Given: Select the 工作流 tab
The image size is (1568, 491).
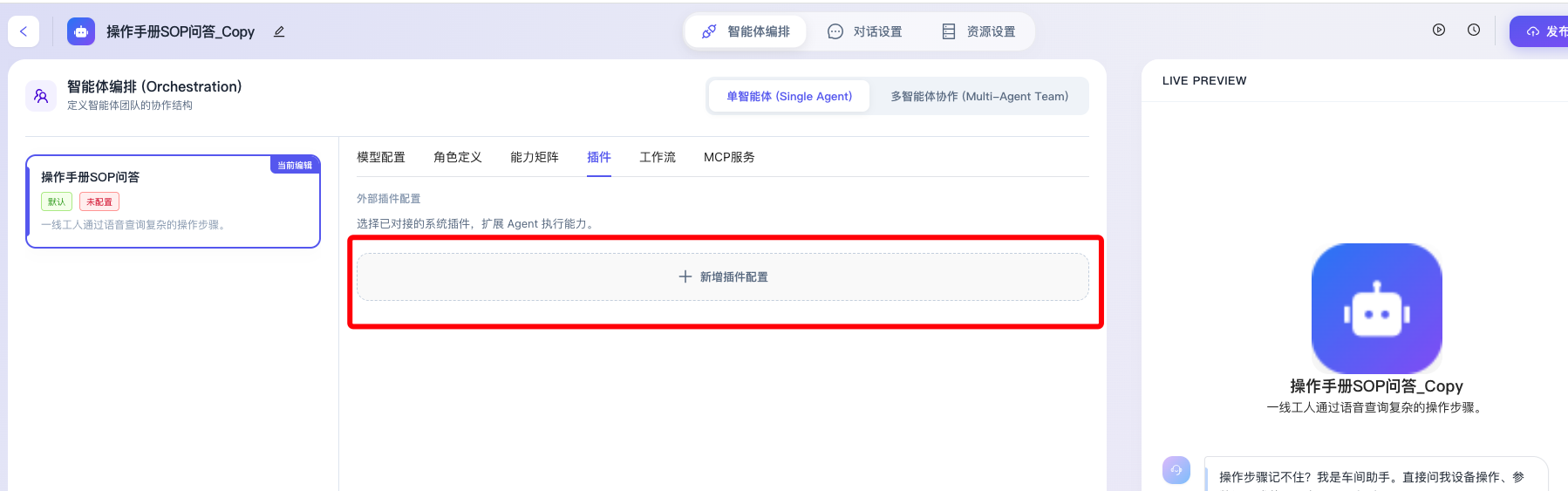Looking at the screenshot, I should pyautogui.click(x=658, y=157).
